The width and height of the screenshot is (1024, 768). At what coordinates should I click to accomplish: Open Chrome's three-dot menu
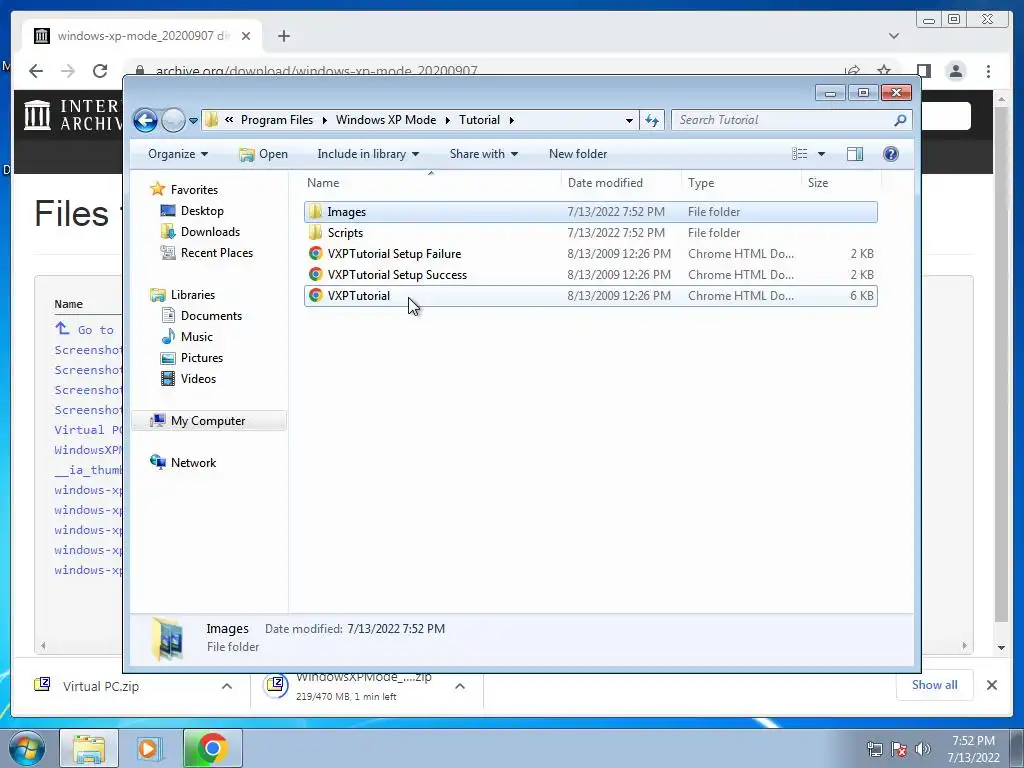(x=989, y=71)
